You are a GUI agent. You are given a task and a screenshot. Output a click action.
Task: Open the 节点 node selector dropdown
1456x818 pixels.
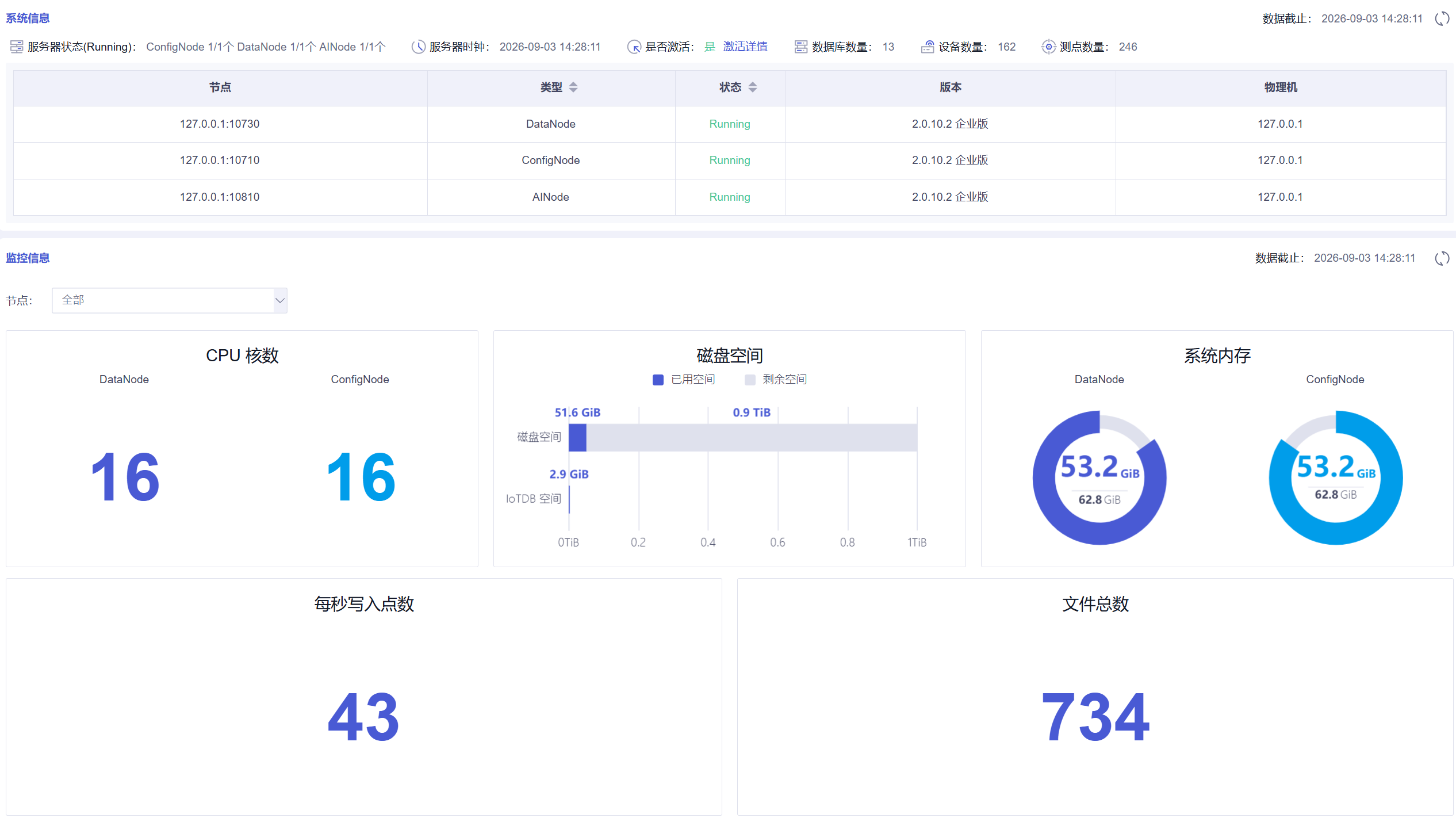tap(169, 300)
